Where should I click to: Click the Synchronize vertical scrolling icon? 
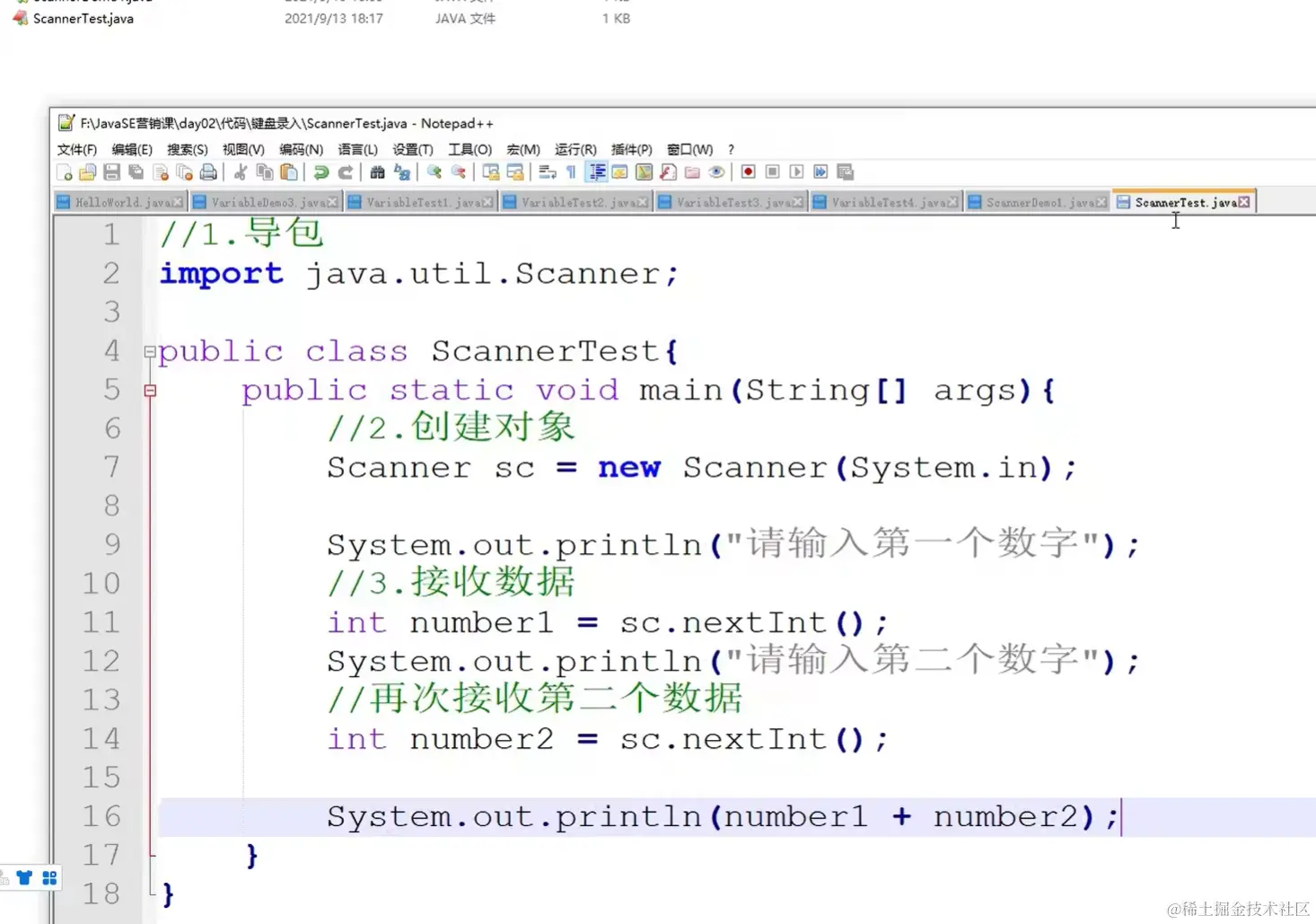pos(491,172)
